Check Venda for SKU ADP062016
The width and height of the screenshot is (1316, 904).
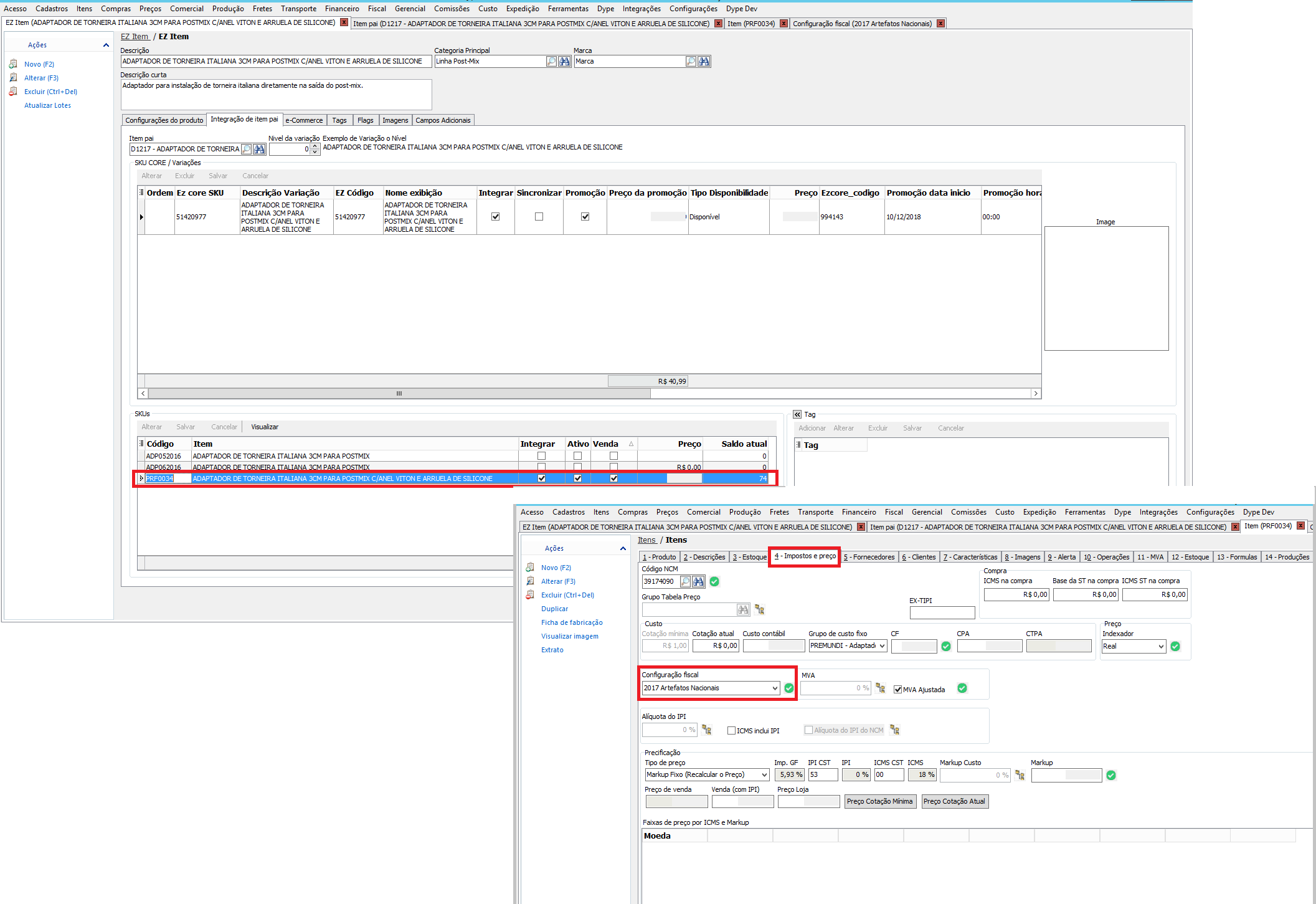[613, 467]
